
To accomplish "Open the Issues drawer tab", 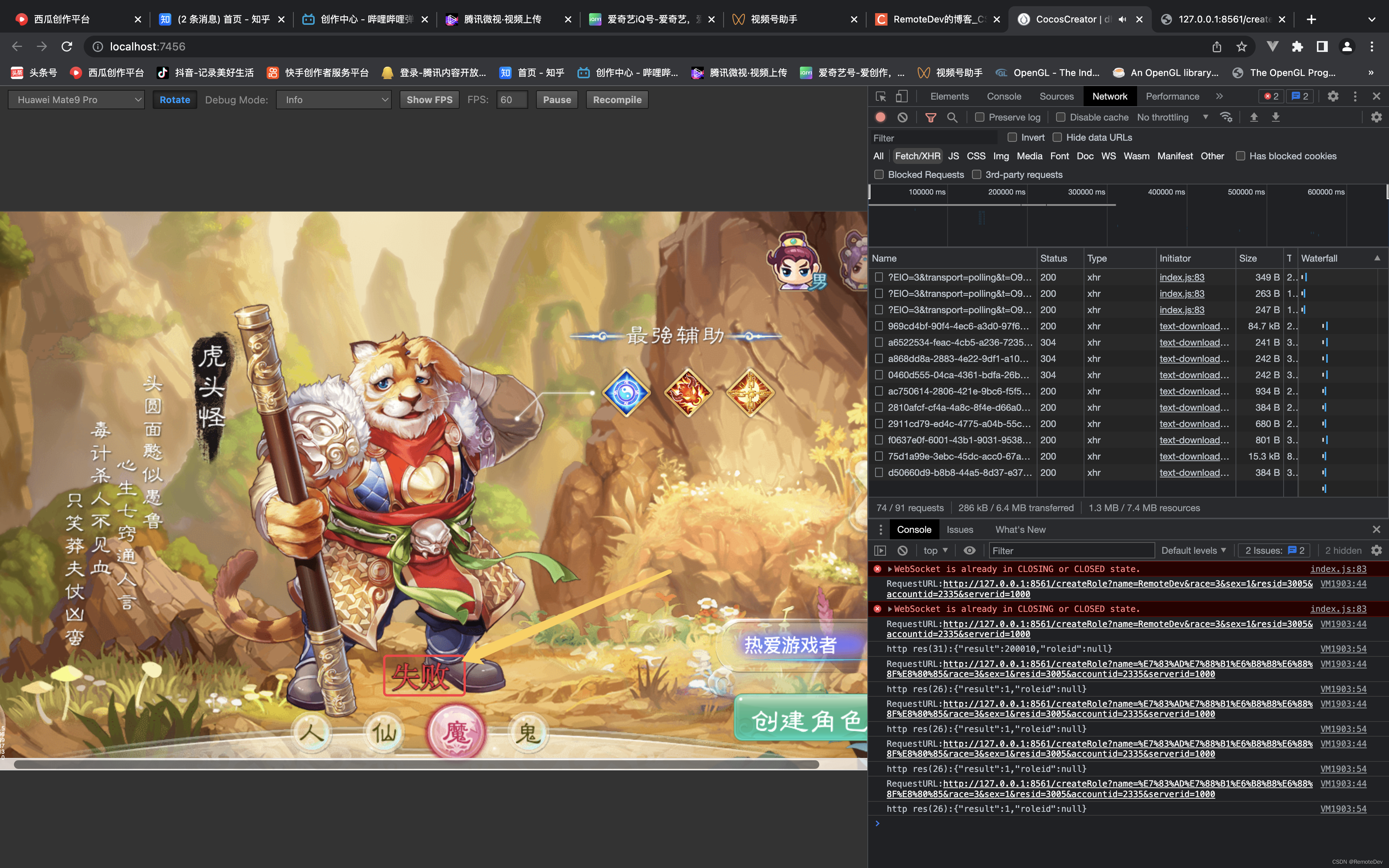I will [x=960, y=530].
